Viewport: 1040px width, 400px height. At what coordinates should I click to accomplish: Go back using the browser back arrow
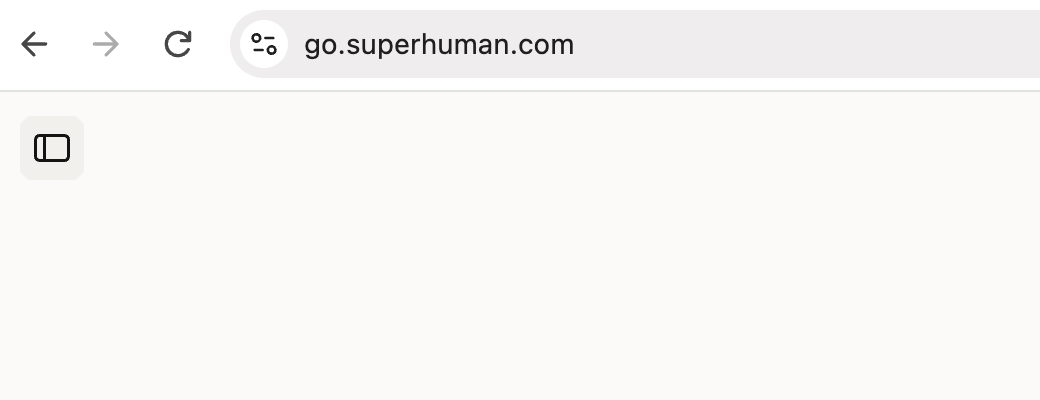[34, 44]
